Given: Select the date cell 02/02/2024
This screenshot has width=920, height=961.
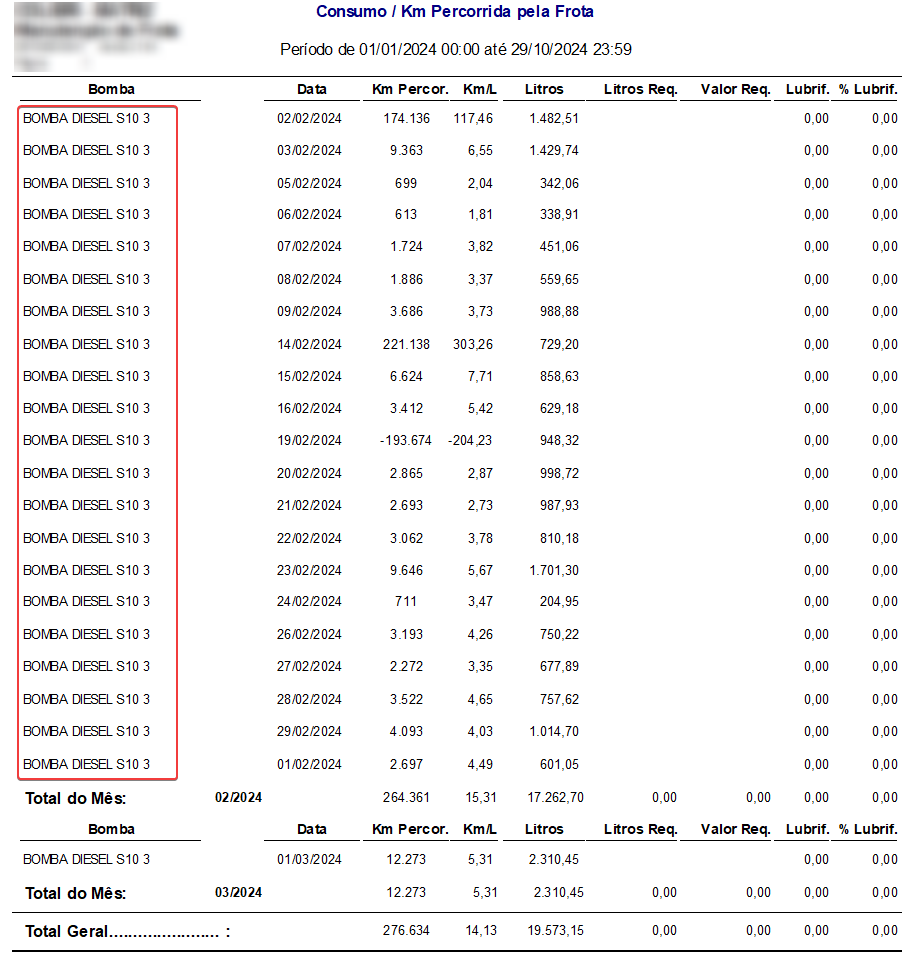Looking at the screenshot, I should (309, 118).
